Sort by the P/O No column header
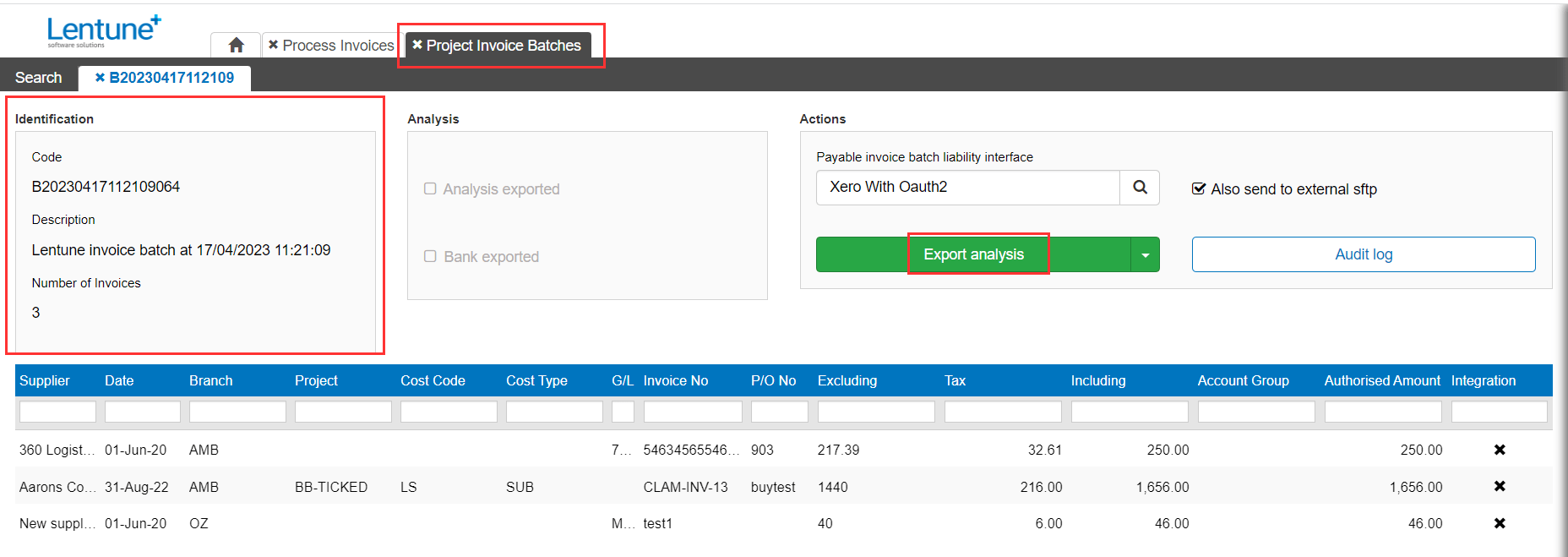This screenshot has width=1568, height=557. tap(773, 380)
